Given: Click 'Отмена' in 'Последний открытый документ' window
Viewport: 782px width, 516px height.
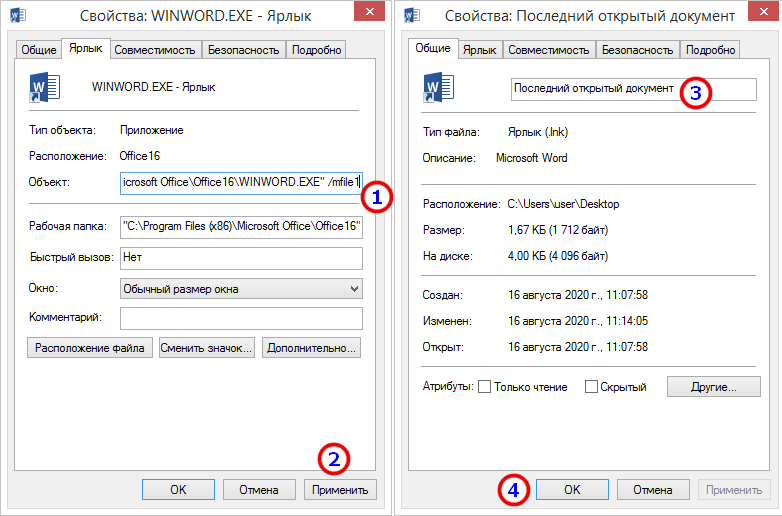Looking at the screenshot, I should (653, 490).
